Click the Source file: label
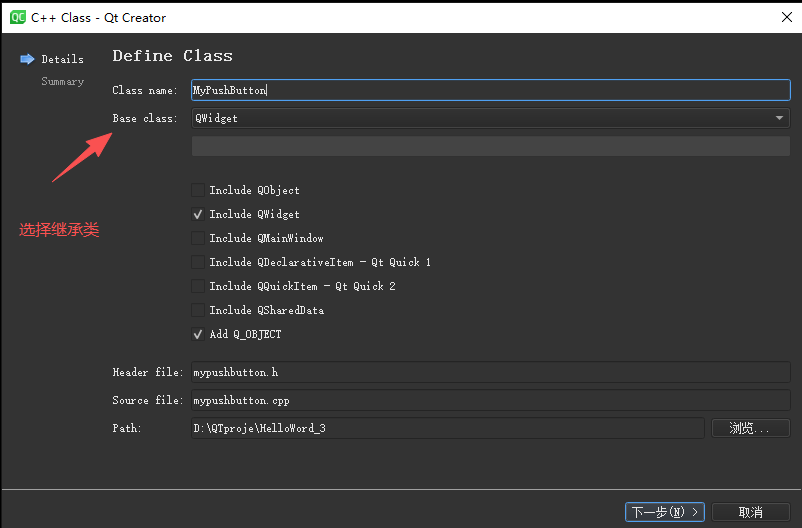Image resolution: width=802 pixels, height=528 pixels. [x=147, y=400]
